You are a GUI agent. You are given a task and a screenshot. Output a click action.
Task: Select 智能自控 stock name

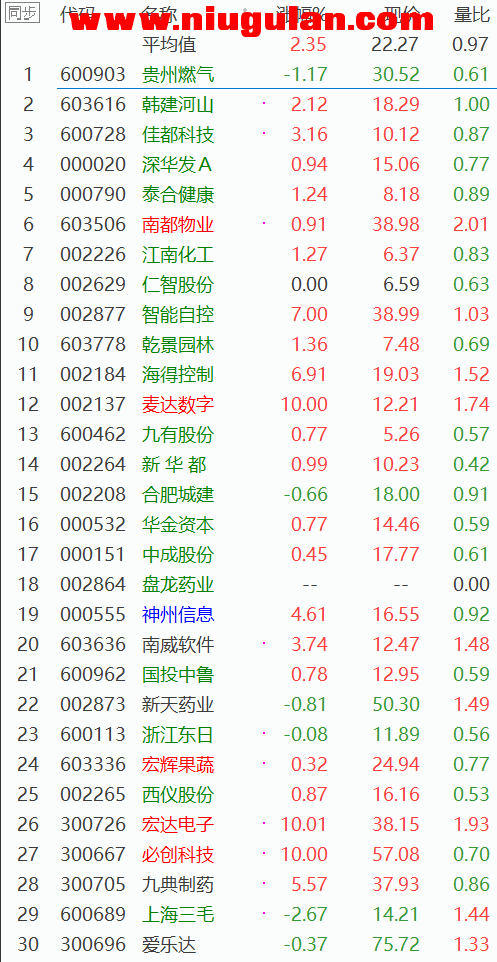pos(178,315)
